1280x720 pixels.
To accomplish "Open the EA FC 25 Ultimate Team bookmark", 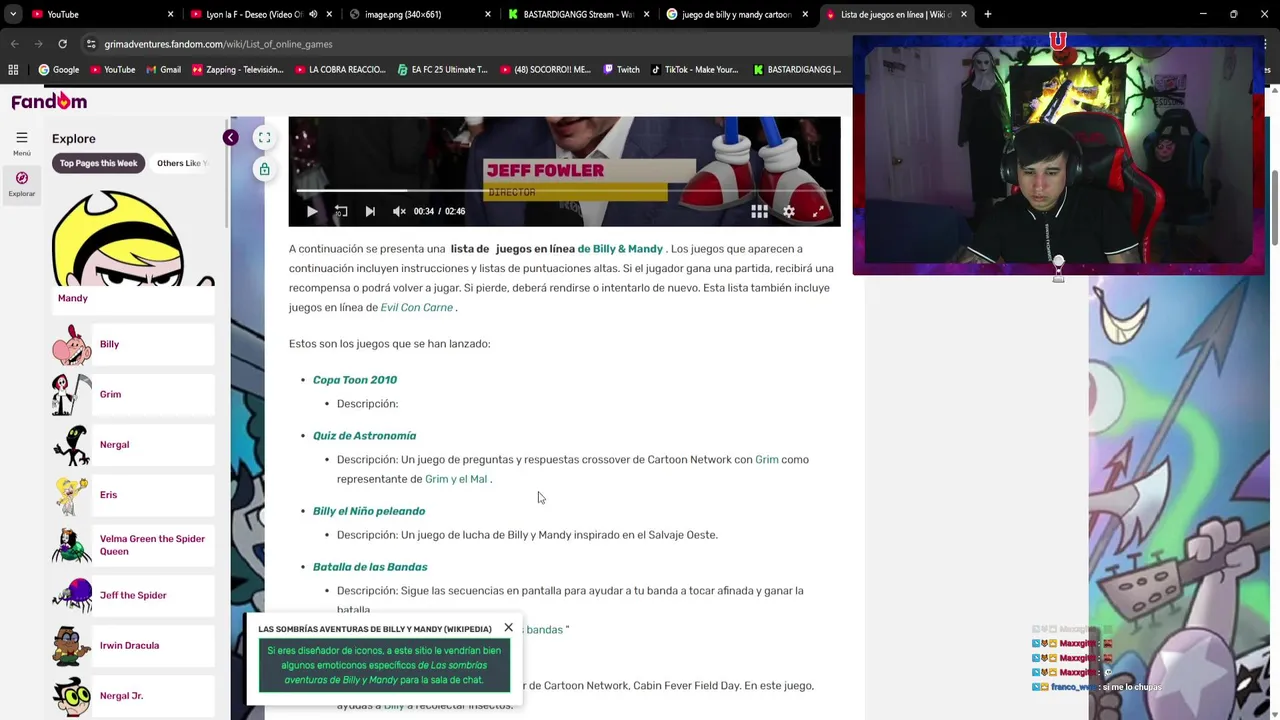I will pos(442,70).
